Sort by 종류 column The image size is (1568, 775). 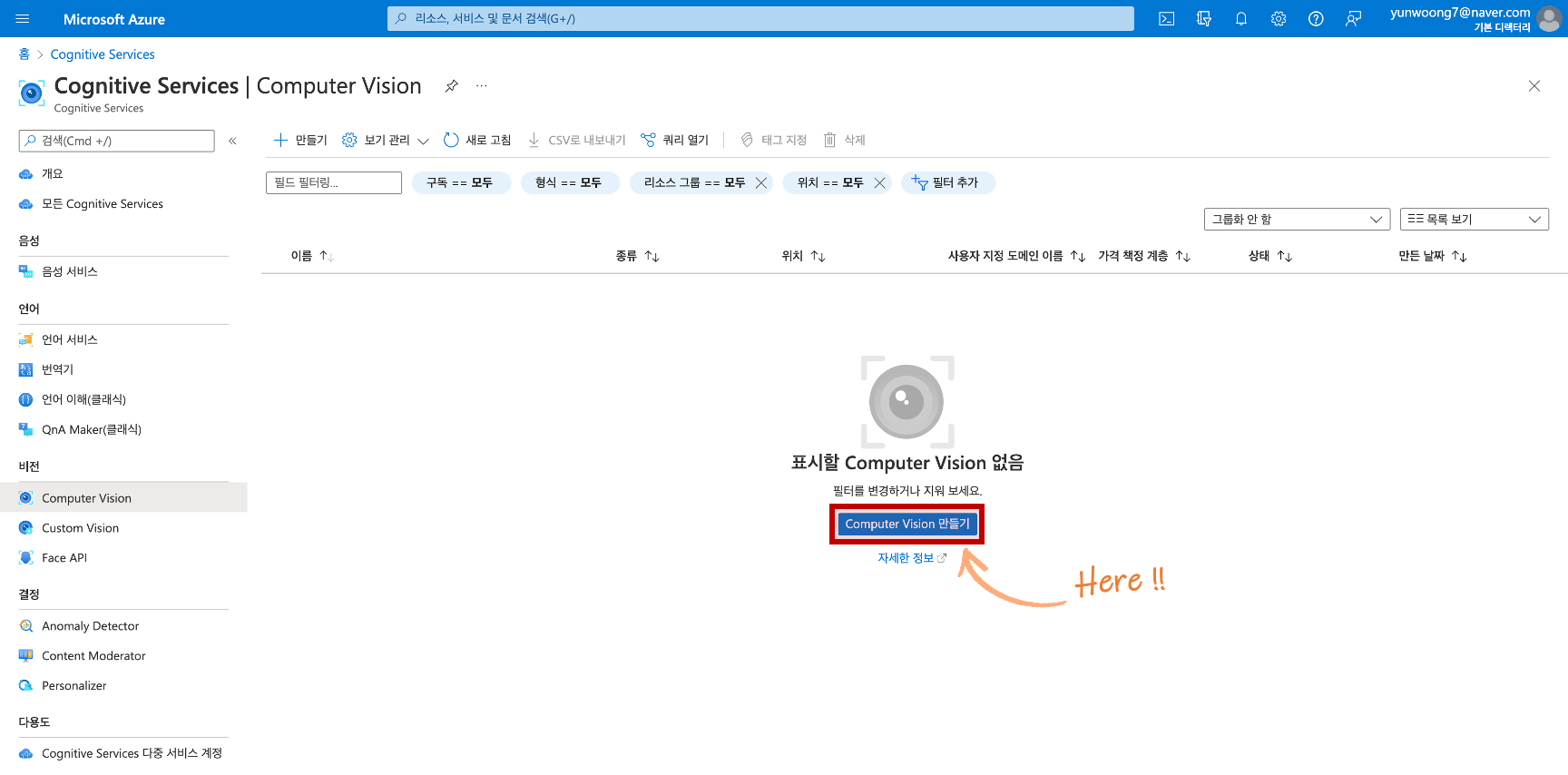point(637,256)
